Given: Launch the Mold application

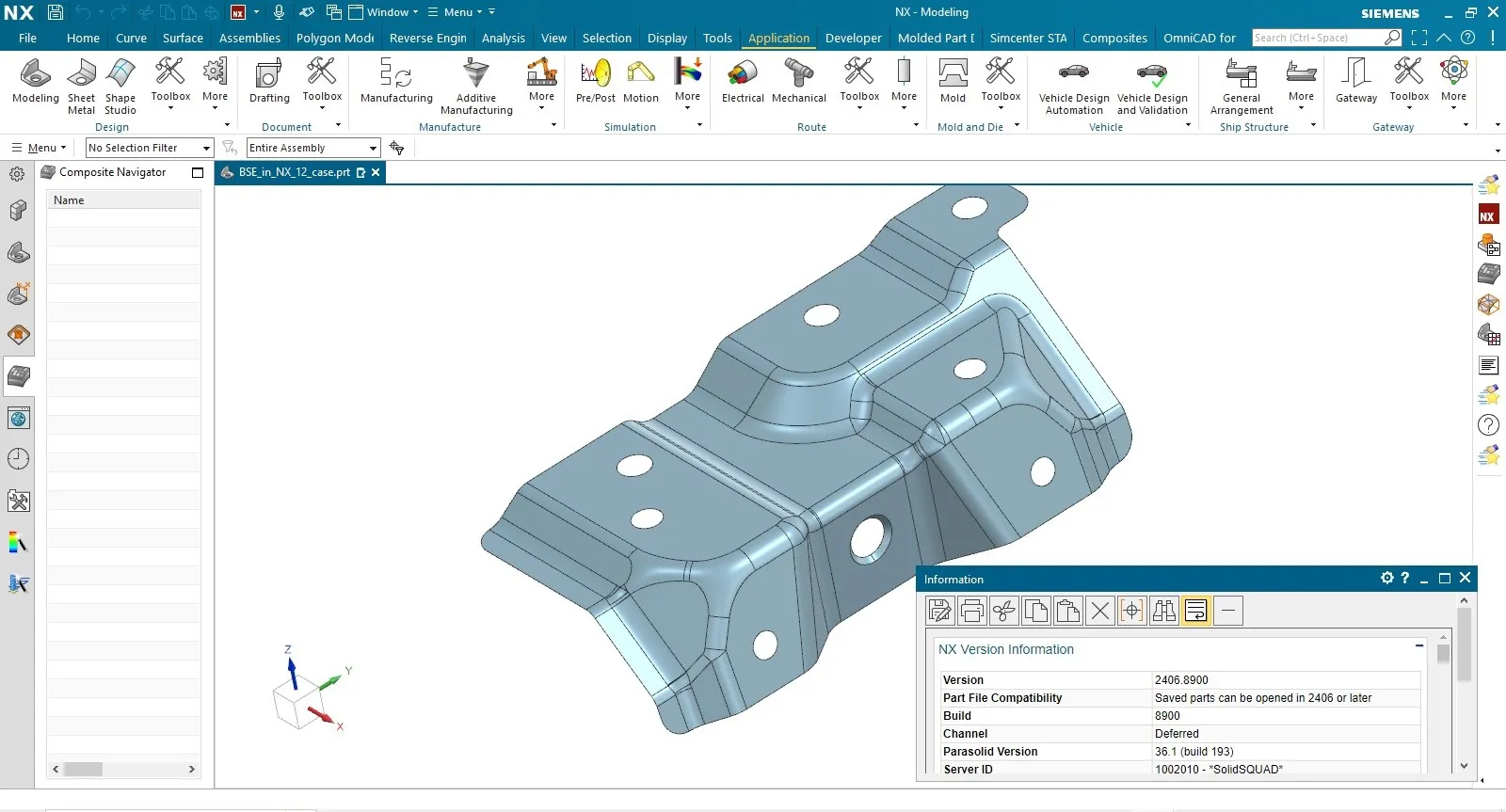Looking at the screenshot, I should [x=953, y=81].
